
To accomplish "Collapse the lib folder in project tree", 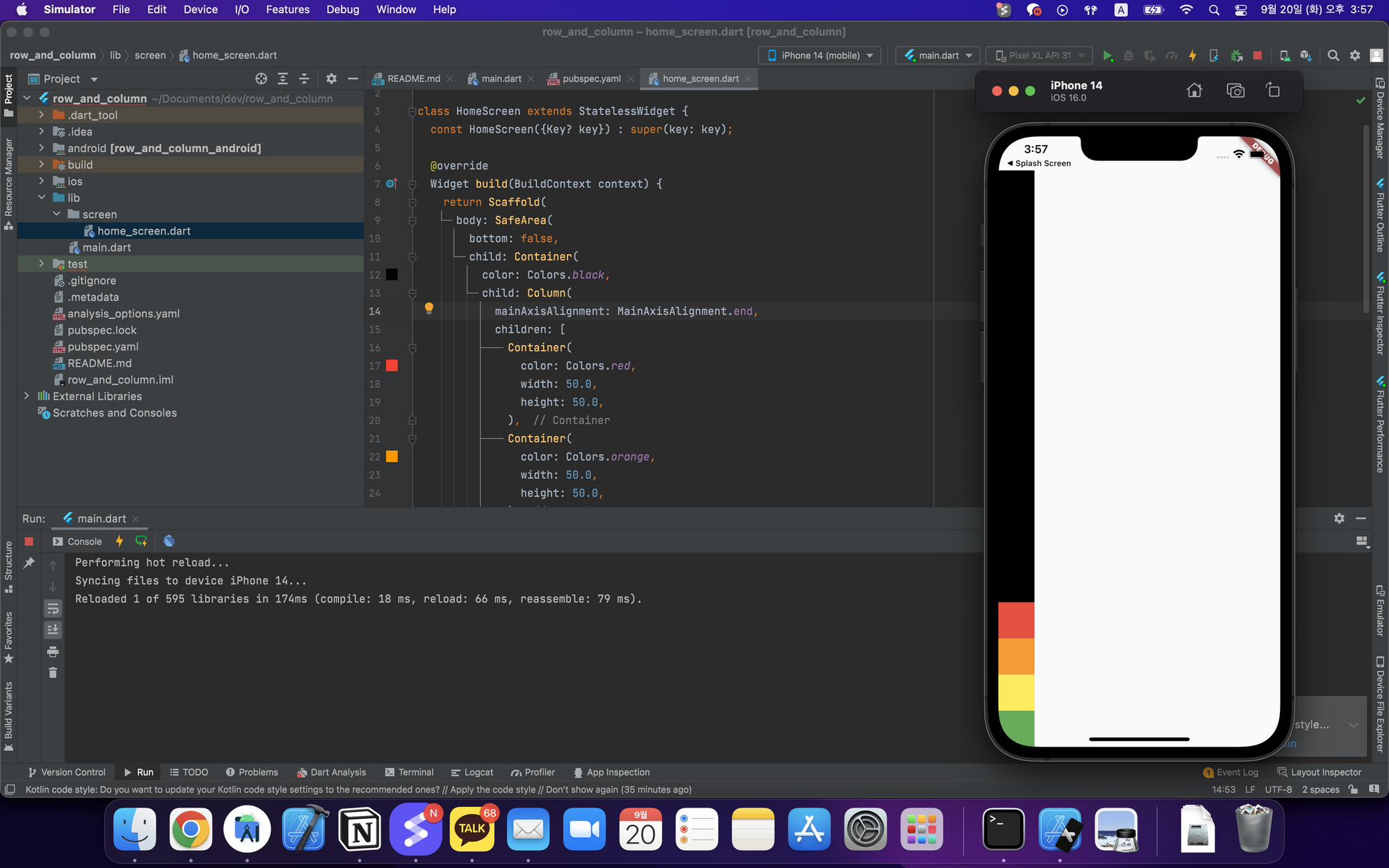I will pyautogui.click(x=42, y=198).
